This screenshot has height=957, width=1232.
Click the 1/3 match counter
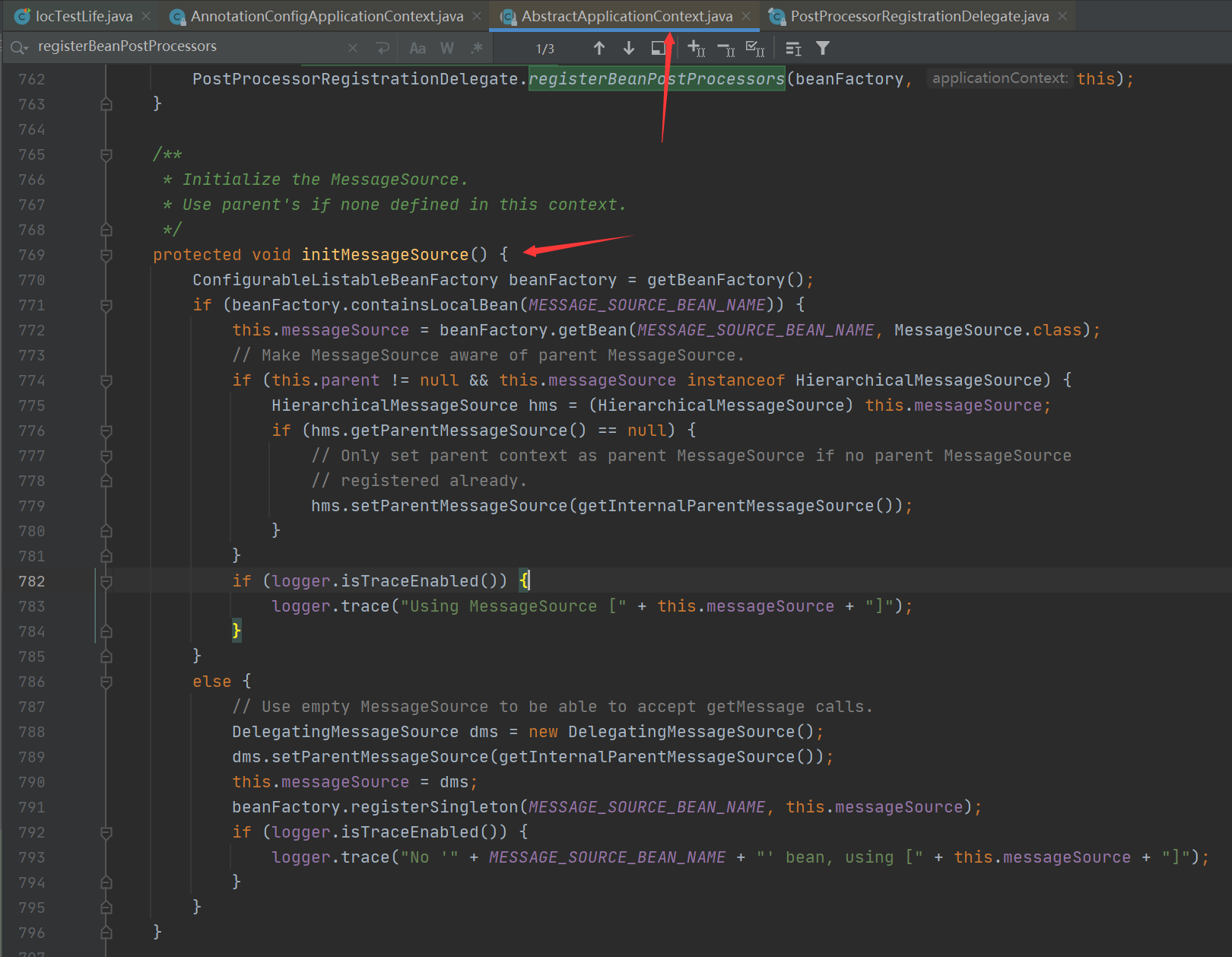[x=545, y=49]
